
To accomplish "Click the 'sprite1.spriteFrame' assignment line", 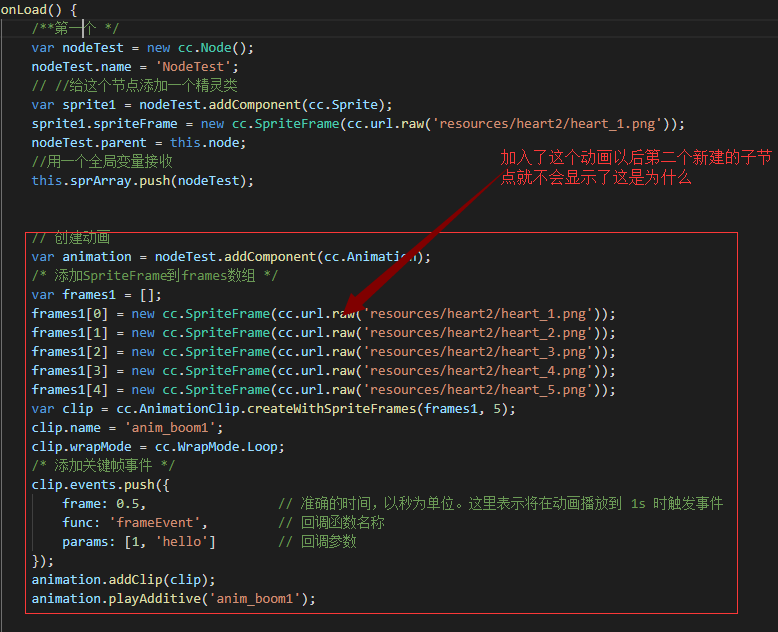I will click(x=358, y=124).
